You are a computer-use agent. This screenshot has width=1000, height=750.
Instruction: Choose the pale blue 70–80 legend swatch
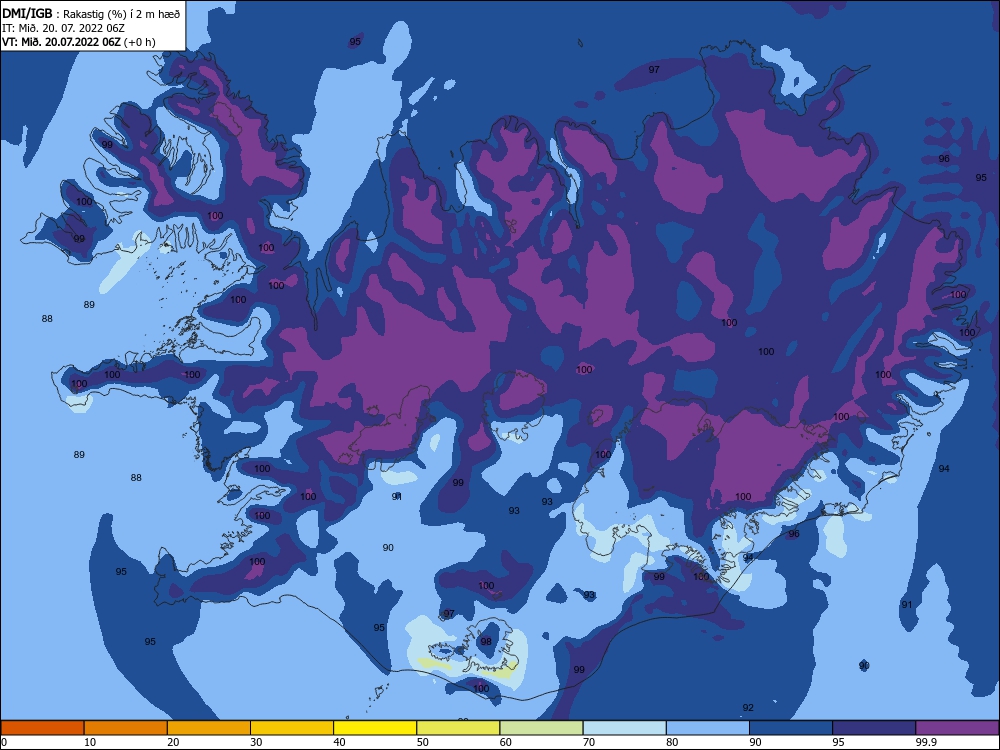click(x=625, y=728)
